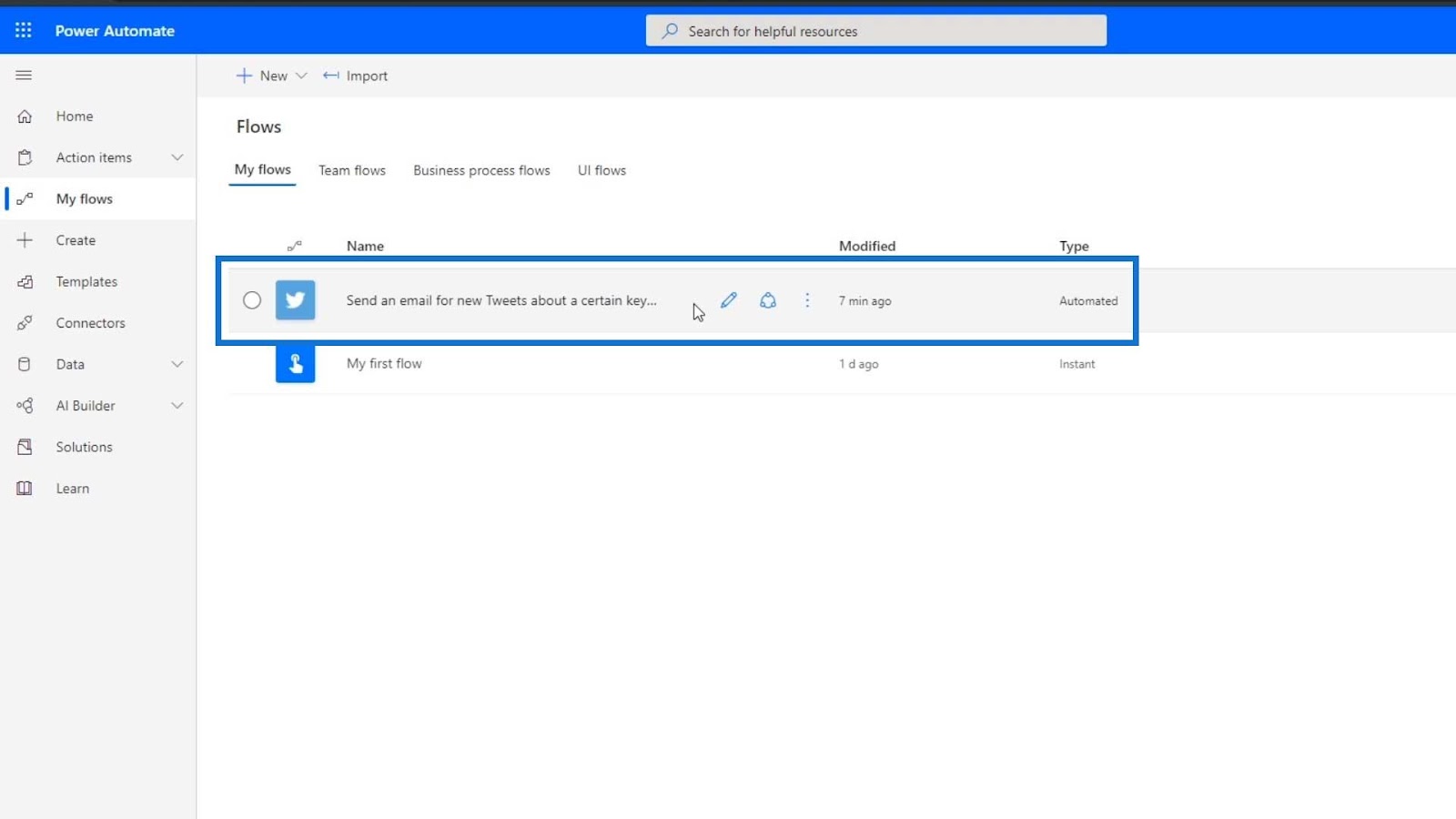Sort flows by Type column header

tap(1074, 246)
